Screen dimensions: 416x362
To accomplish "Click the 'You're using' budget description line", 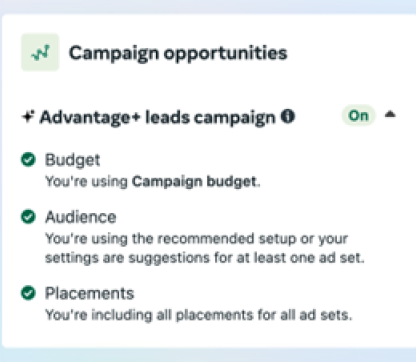I will (x=153, y=182).
